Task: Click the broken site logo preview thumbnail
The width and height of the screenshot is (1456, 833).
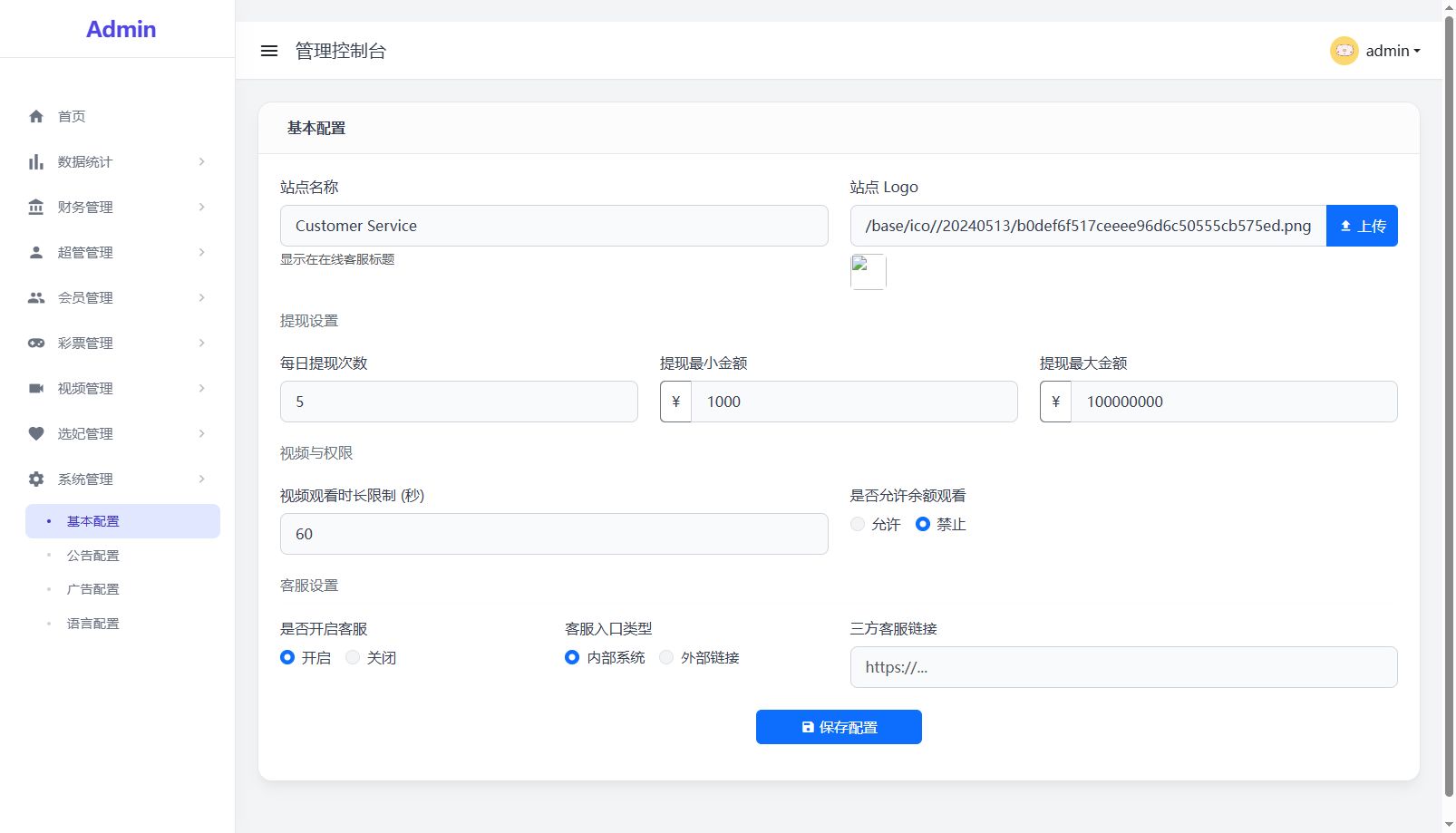Action: point(868,272)
